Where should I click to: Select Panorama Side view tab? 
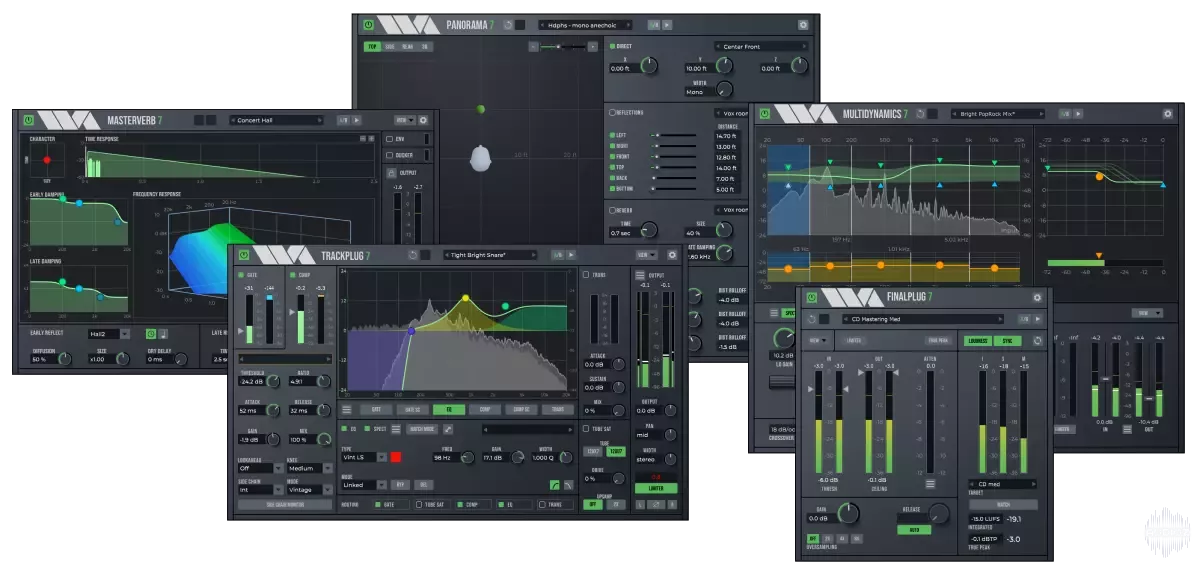click(x=390, y=46)
